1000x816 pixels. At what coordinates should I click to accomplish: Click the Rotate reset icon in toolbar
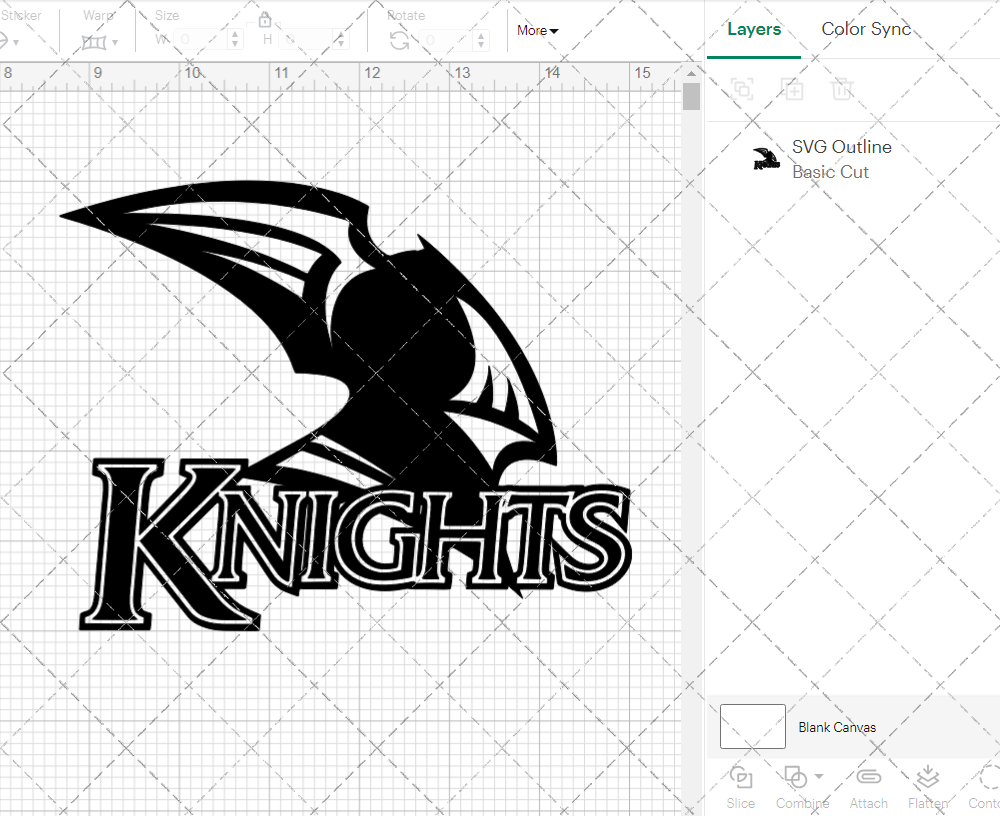pos(399,38)
